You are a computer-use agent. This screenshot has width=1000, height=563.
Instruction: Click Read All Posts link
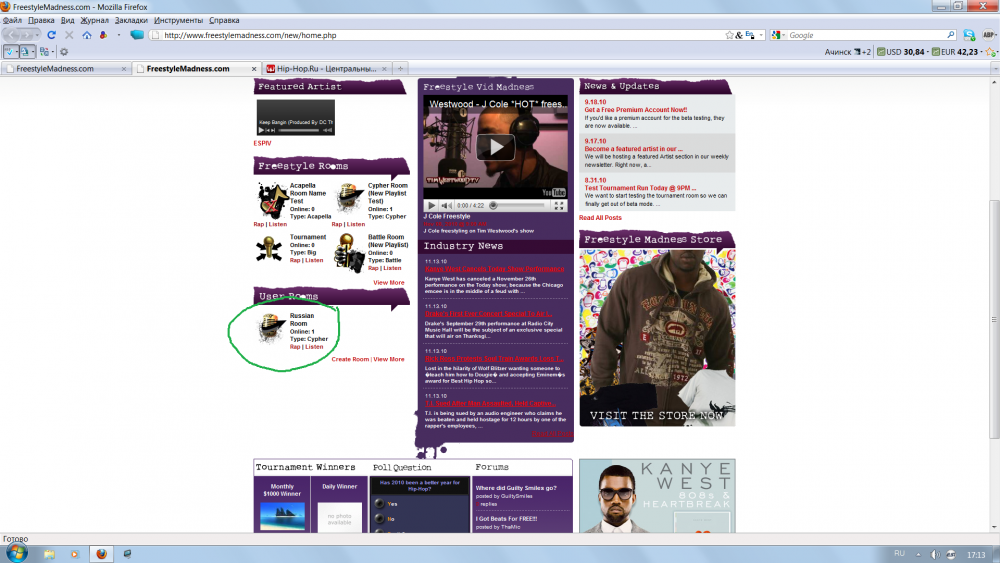click(600, 217)
